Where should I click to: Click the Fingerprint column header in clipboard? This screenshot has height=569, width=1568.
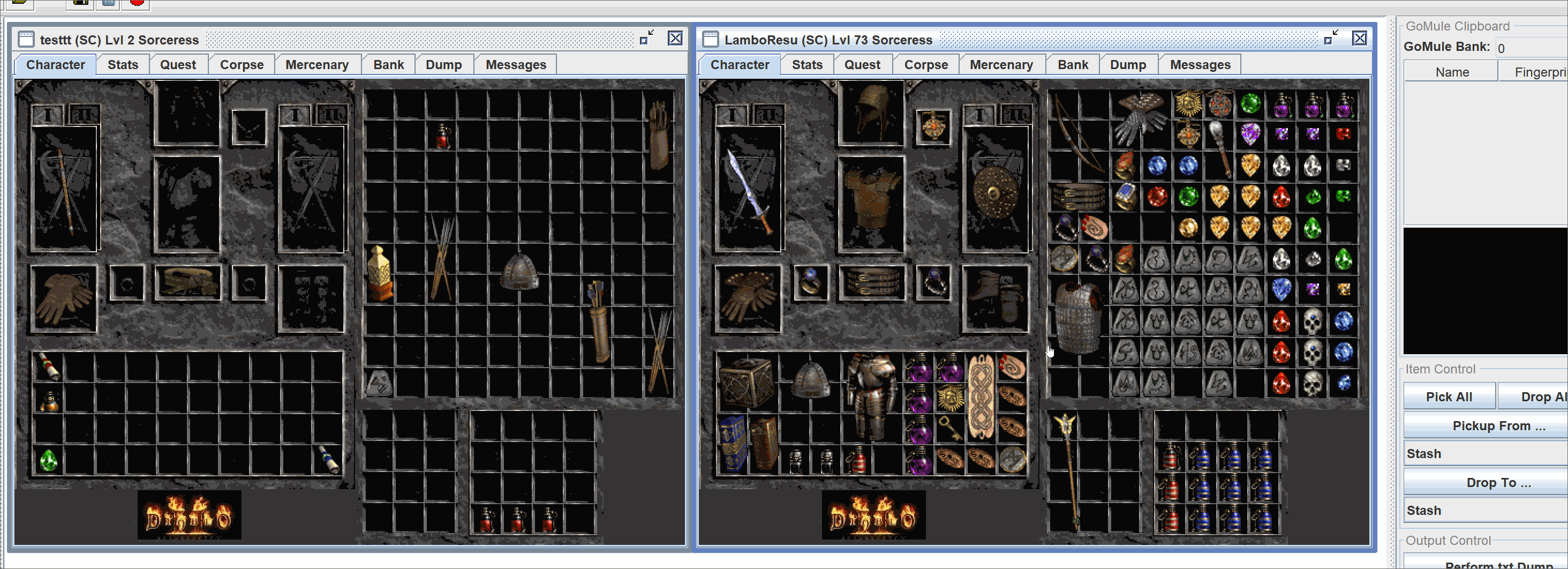coord(1534,72)
